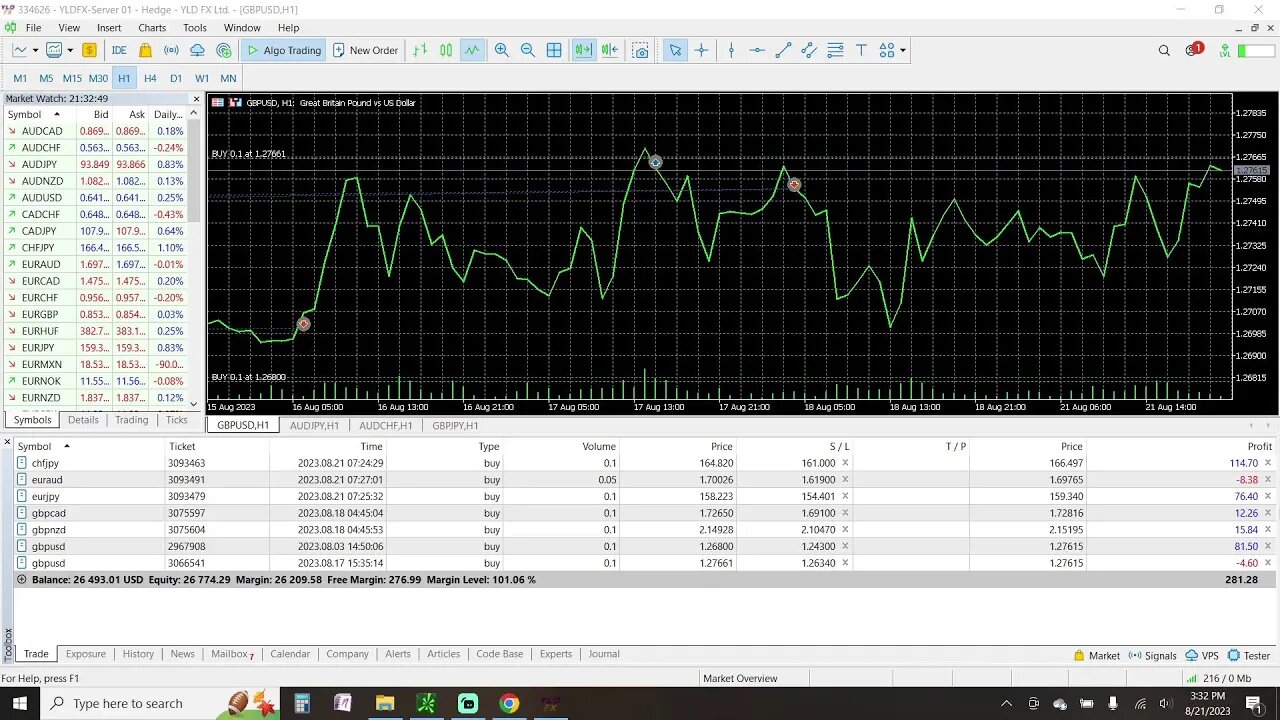This screenshot has width=1280, height=720.
Task: Expand balance summary row icon
Action: point(22,580)
